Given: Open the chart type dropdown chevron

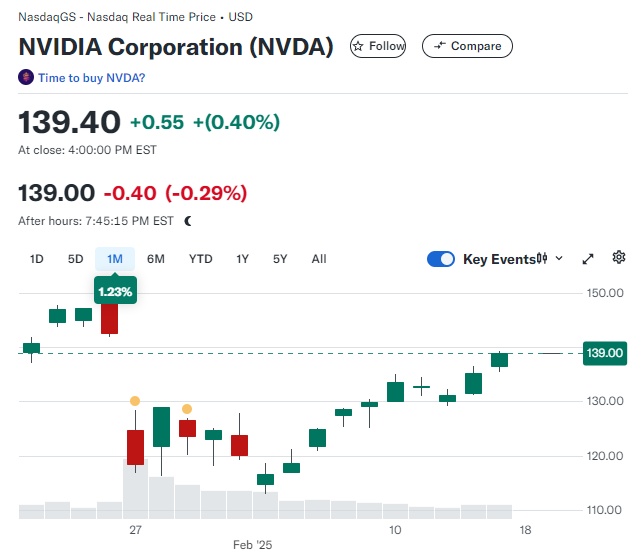Looking at the screenshot, I should point(559,259).
